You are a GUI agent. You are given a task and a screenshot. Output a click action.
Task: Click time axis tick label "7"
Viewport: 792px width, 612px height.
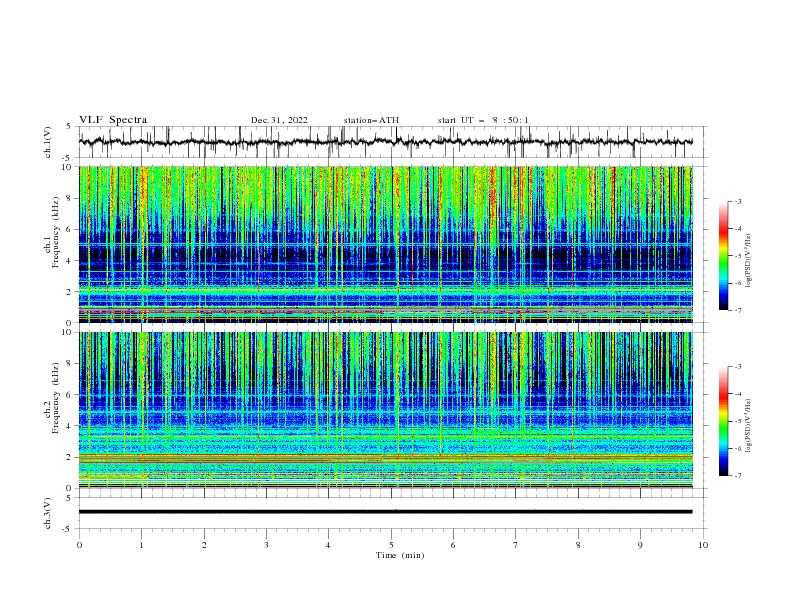[516, 545]
